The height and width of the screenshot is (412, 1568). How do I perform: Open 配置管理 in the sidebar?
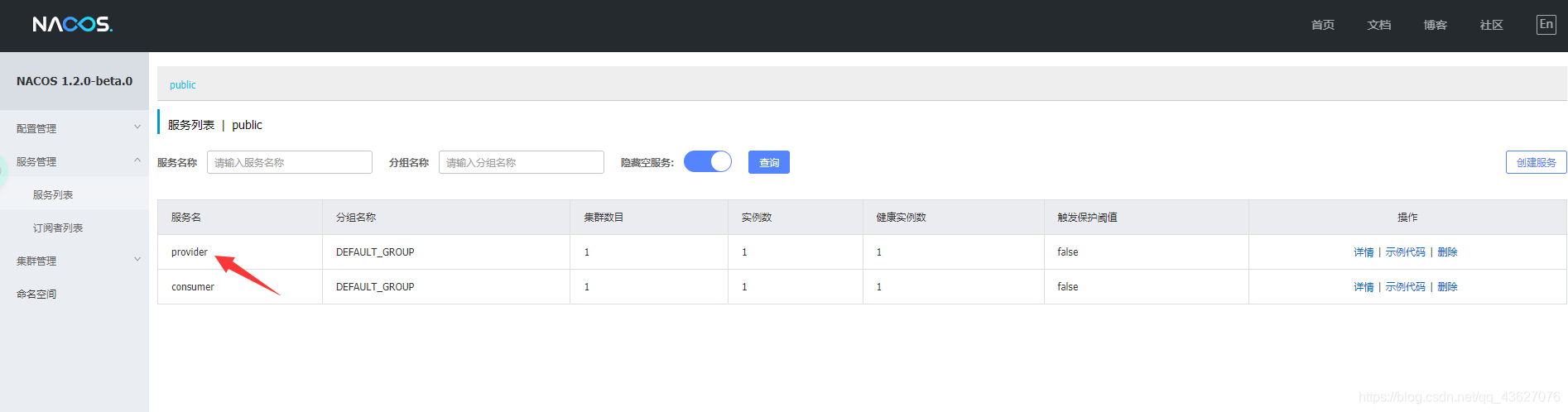click(36, 128)
